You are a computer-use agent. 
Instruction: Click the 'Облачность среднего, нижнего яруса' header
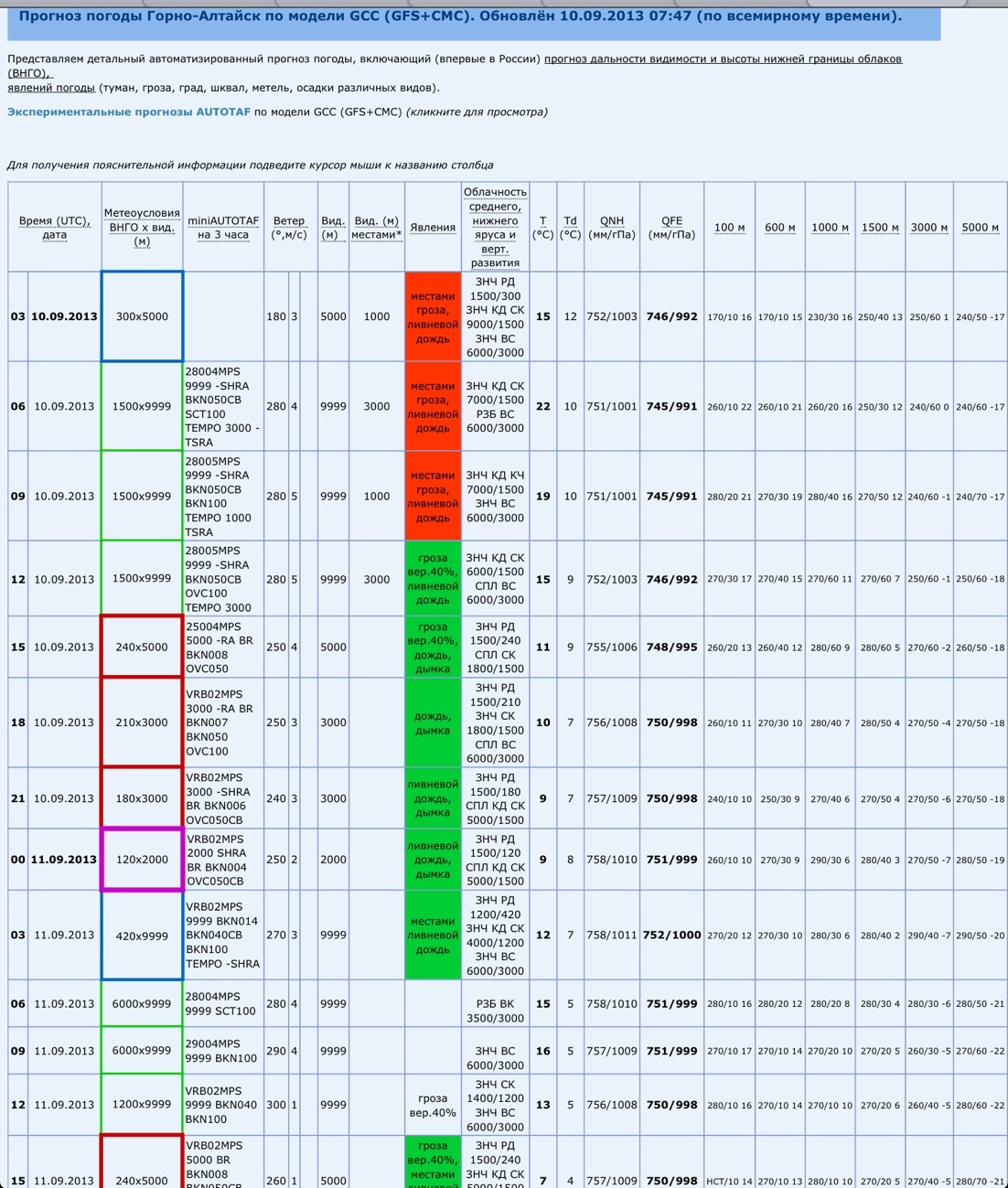click(495, 227)
